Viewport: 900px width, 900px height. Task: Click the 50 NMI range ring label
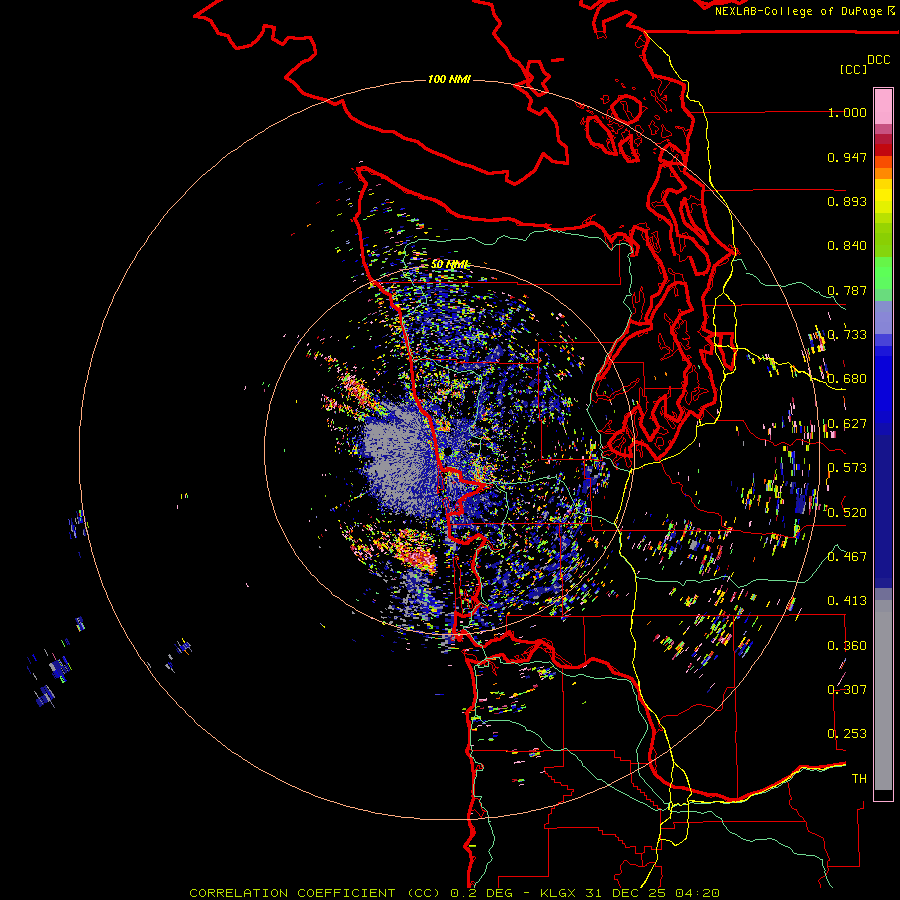[x=451, y=265]
